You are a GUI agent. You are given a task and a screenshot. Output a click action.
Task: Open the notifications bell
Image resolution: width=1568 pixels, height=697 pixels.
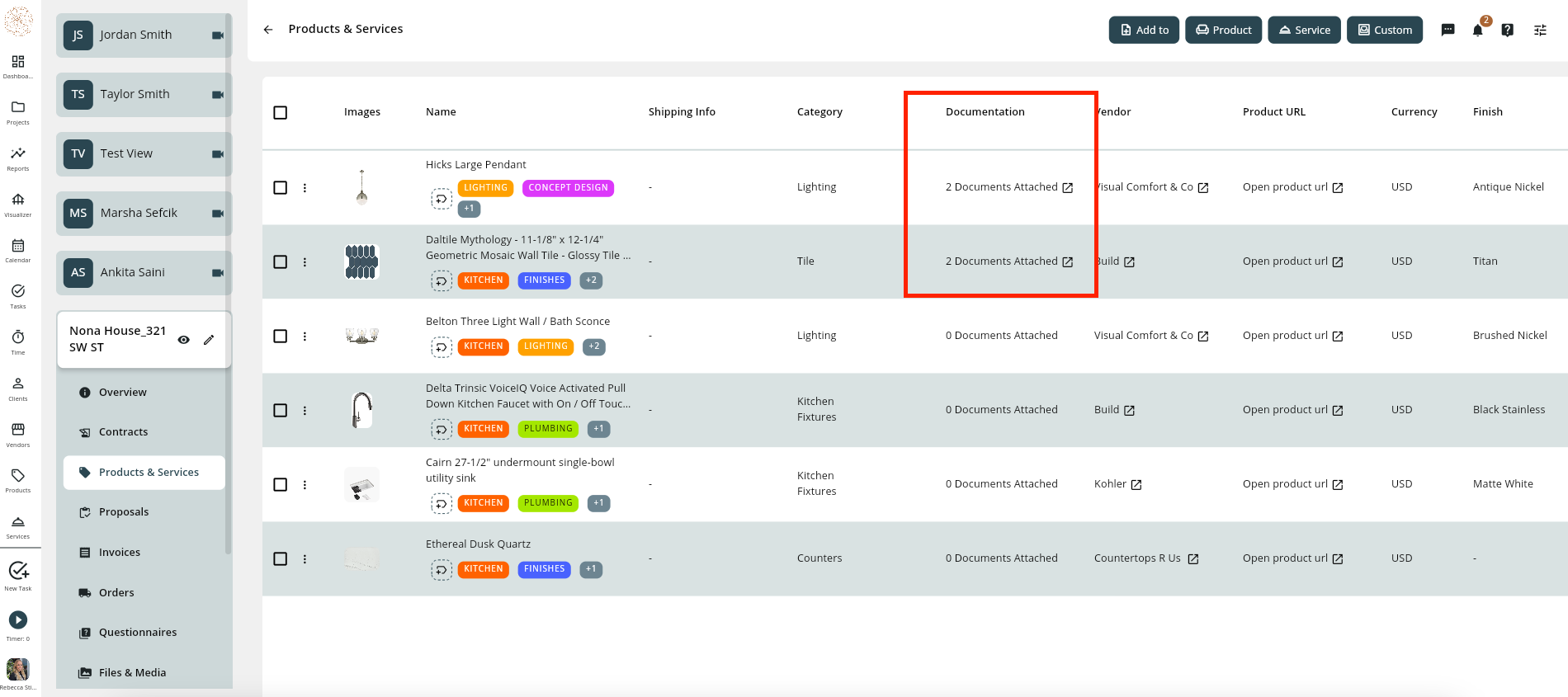click(x=1477, y=31)
